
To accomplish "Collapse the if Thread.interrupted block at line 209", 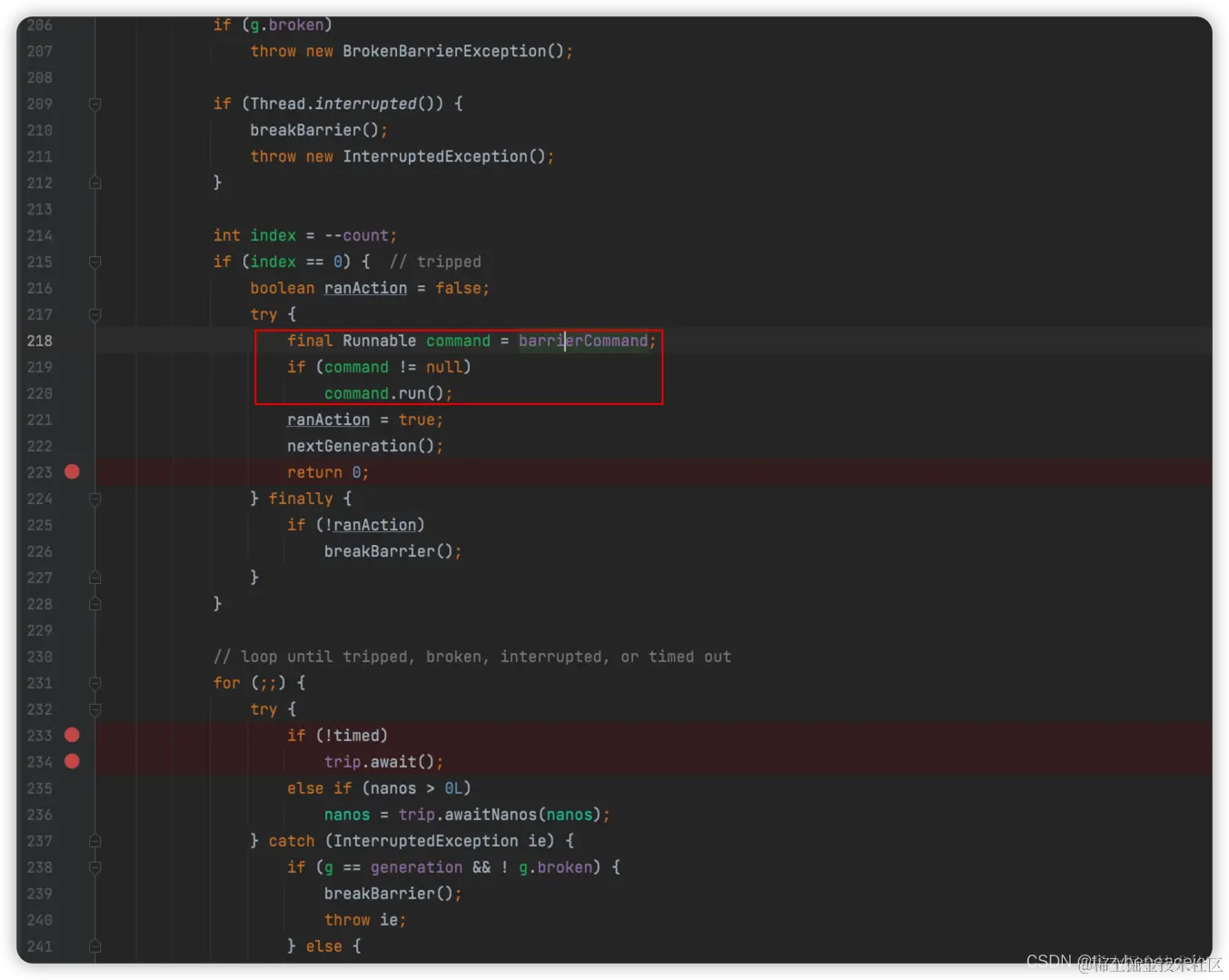I will [94, 104].
